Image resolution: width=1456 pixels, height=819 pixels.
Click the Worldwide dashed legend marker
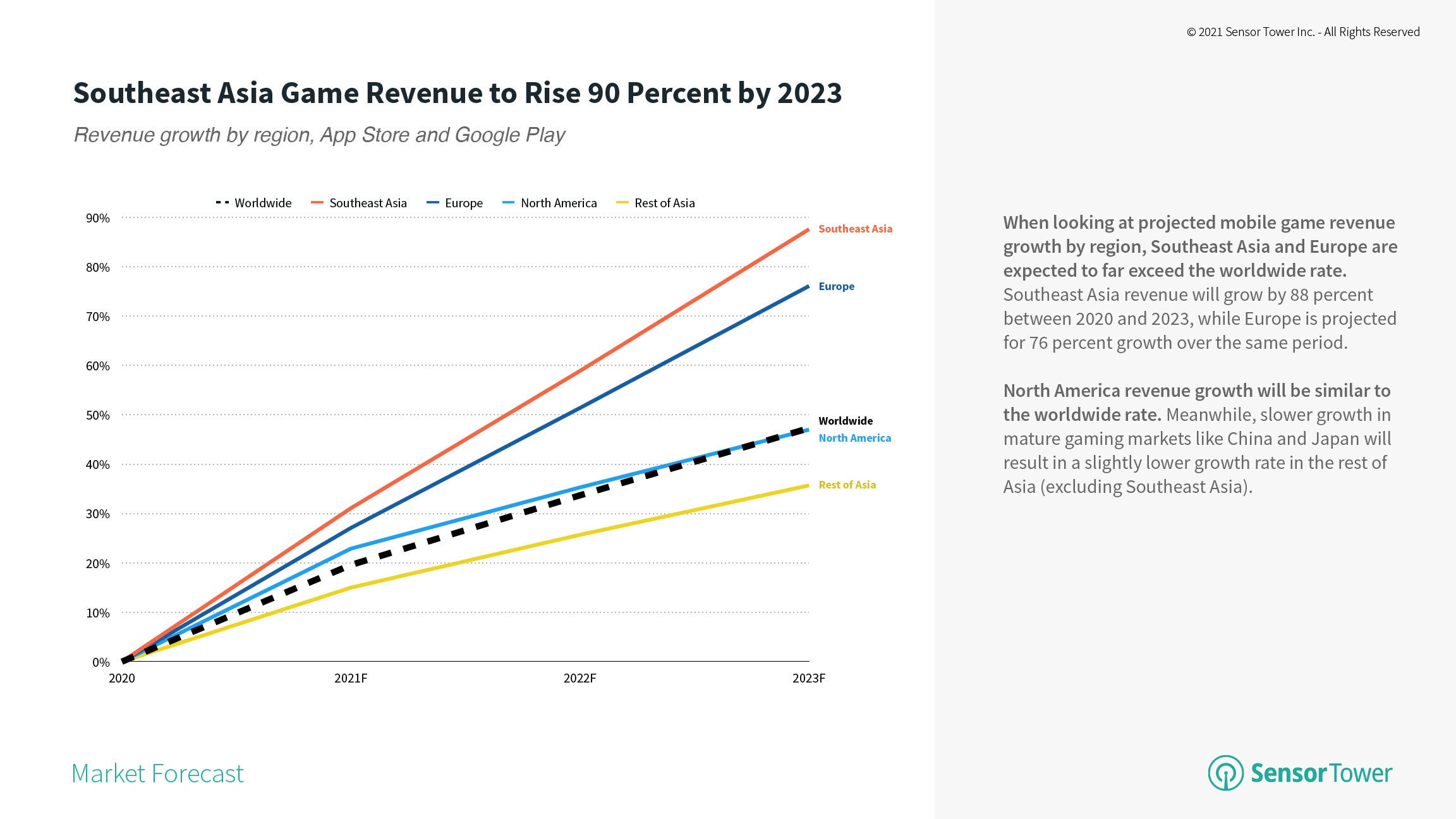pyautogui.click(x=222, y=203)
